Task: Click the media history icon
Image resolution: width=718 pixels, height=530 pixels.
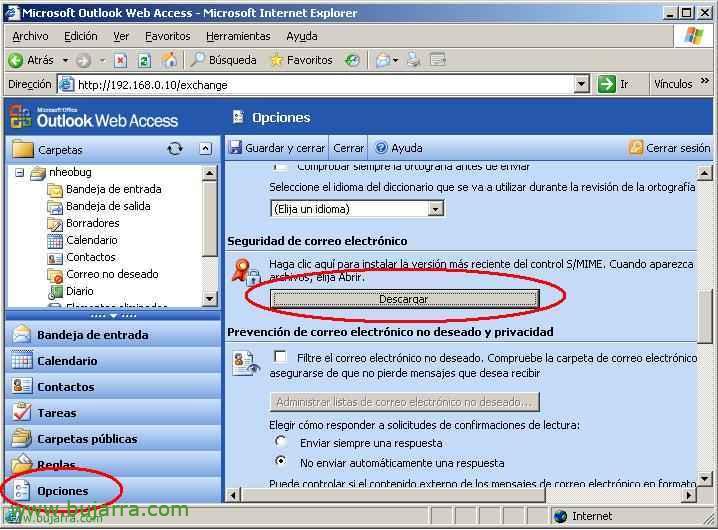Action: pyautogui.click(x=352, y=60)
